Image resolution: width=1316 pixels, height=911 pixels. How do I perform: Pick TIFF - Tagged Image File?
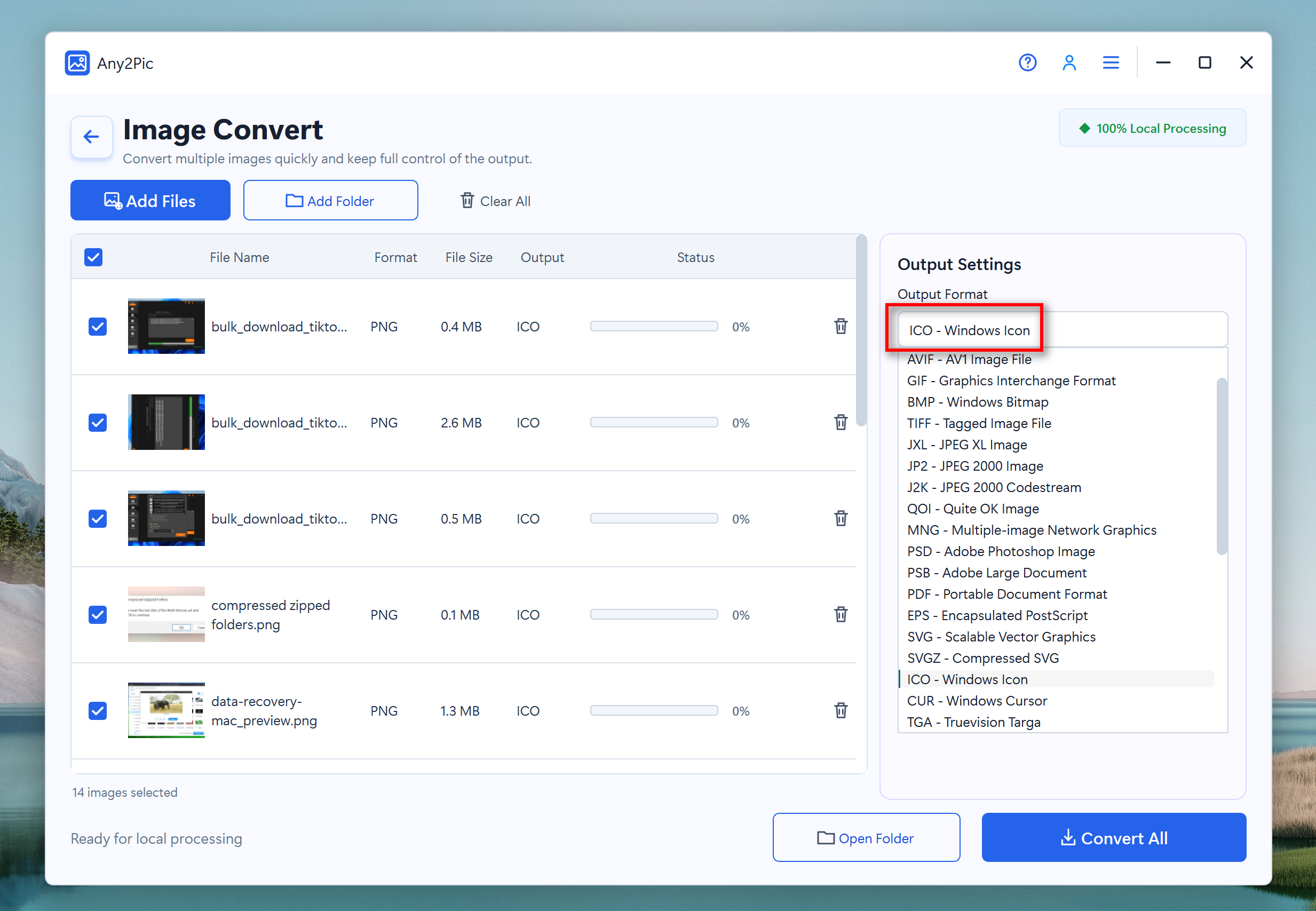pos(1056,423)
